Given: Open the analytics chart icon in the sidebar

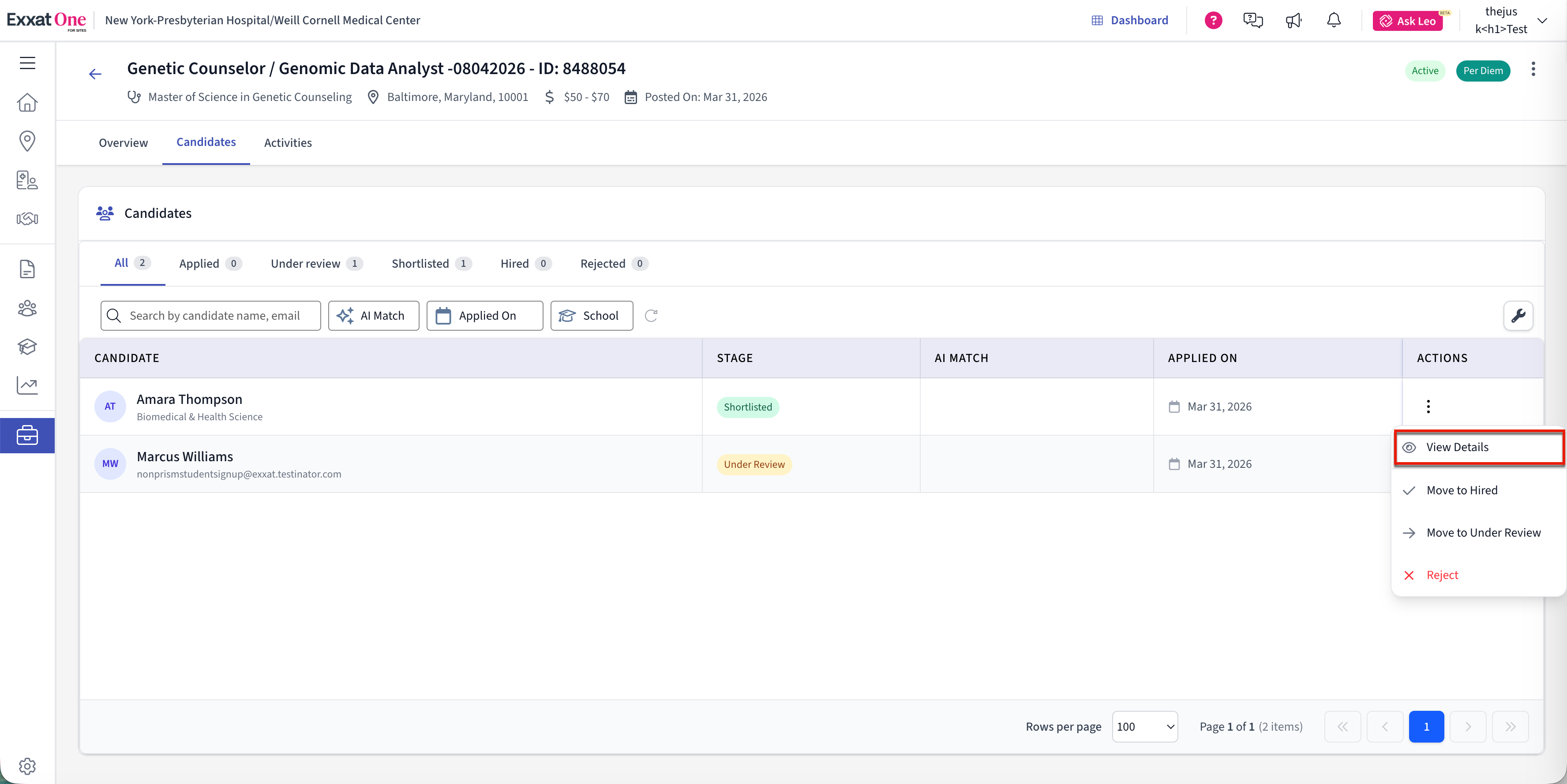Looking at the screenshot, I should coord(27,385).
